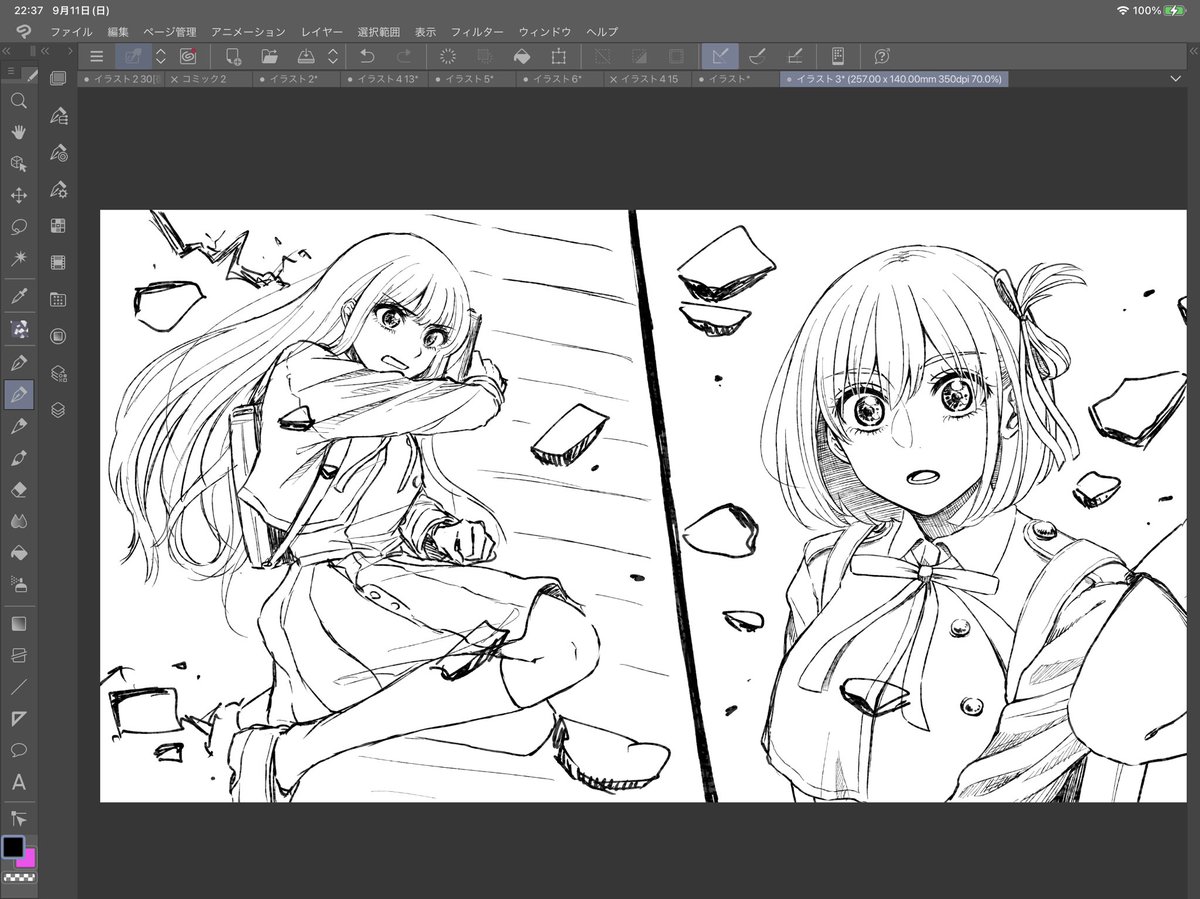This screenshot has height=899, width=1200.
Task: Select the Eraser tool
Action: [18, 490]
